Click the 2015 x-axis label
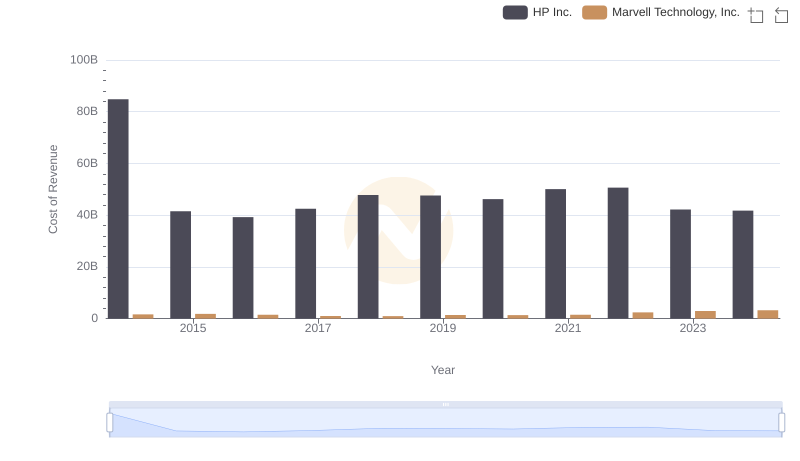 [x=193, y=328]
